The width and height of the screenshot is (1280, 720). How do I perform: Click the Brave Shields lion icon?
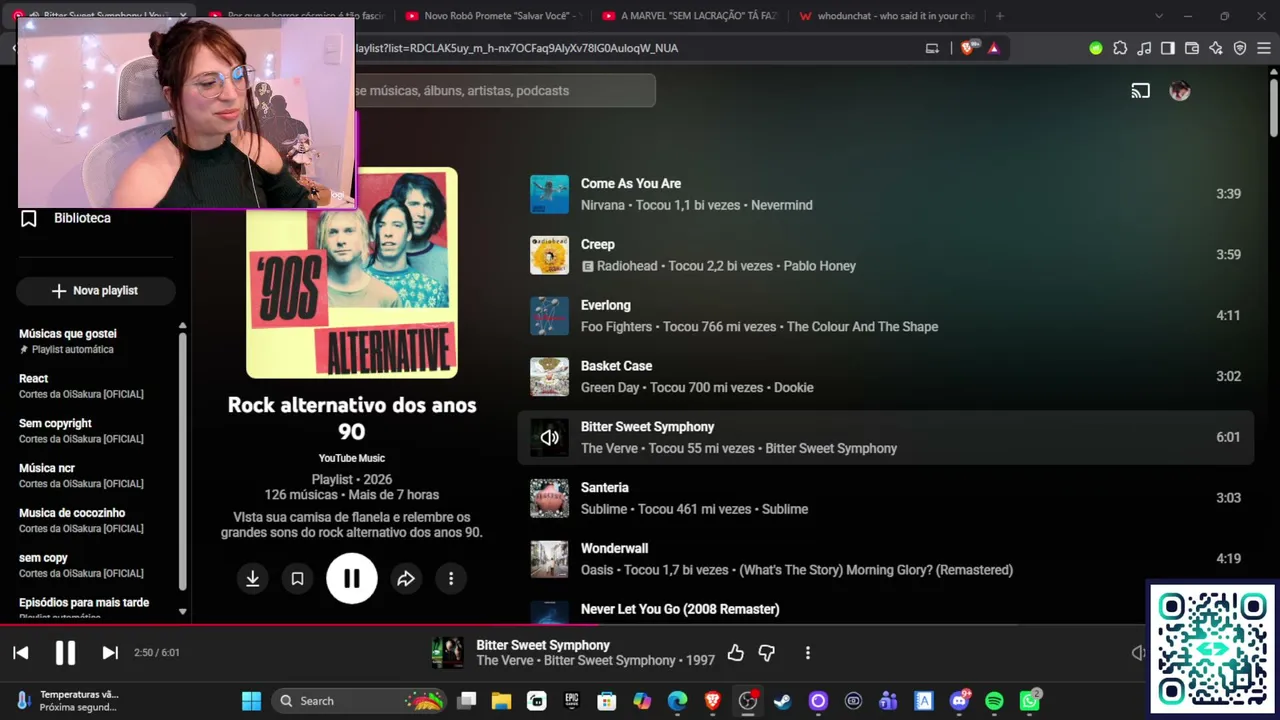[968, 48]
